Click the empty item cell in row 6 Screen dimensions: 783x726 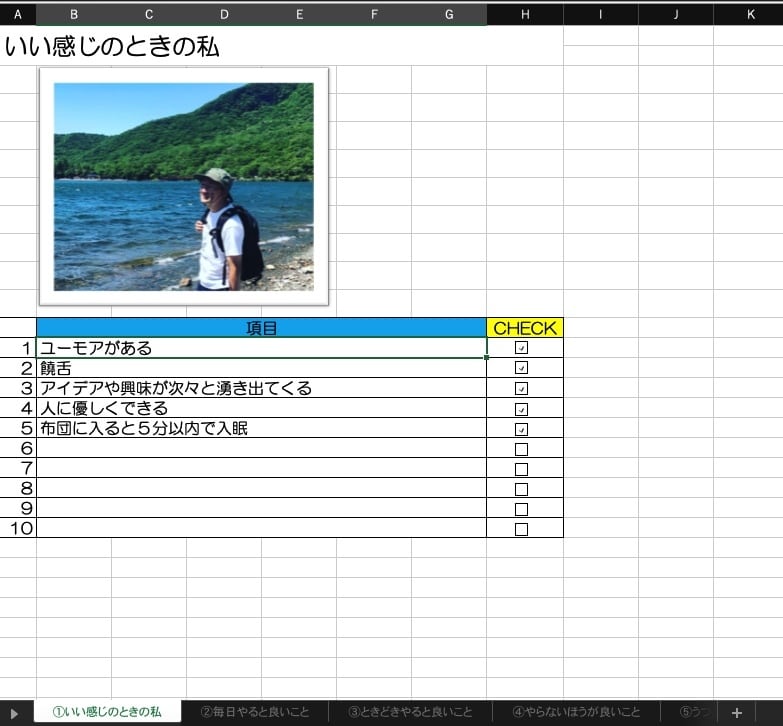click(261, 448)
